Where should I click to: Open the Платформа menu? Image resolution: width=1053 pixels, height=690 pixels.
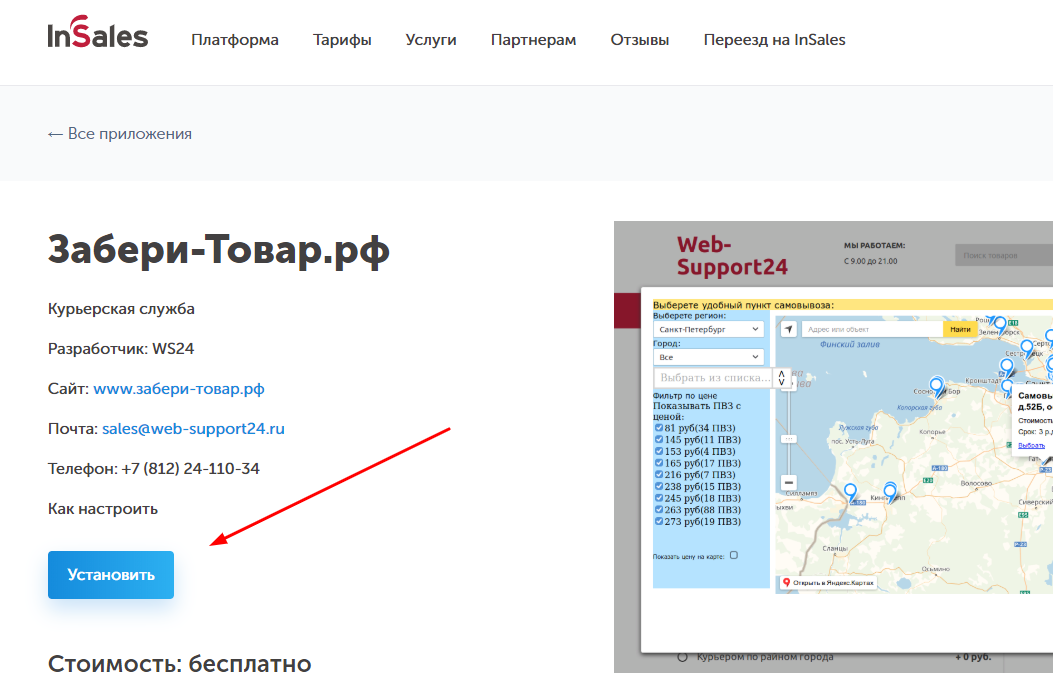[234, 40]
